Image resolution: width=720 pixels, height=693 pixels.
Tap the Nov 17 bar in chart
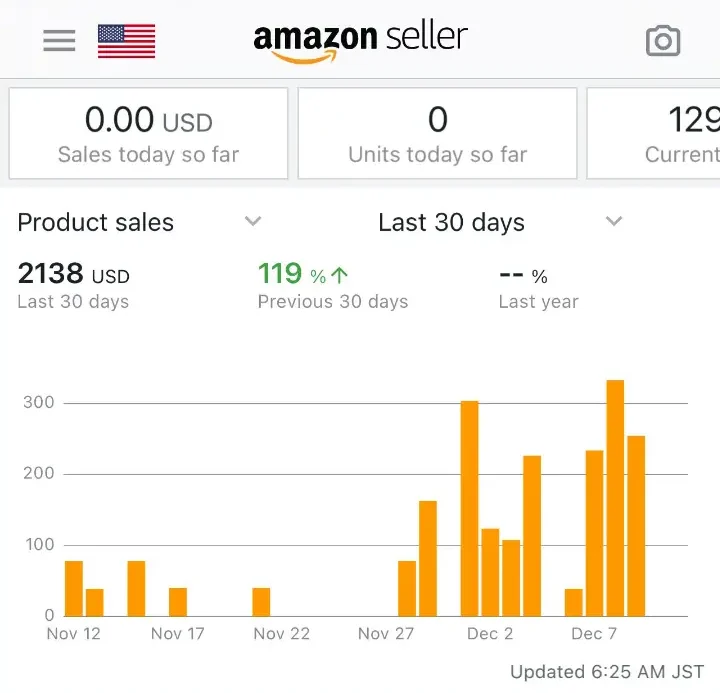tap(177, 602)
